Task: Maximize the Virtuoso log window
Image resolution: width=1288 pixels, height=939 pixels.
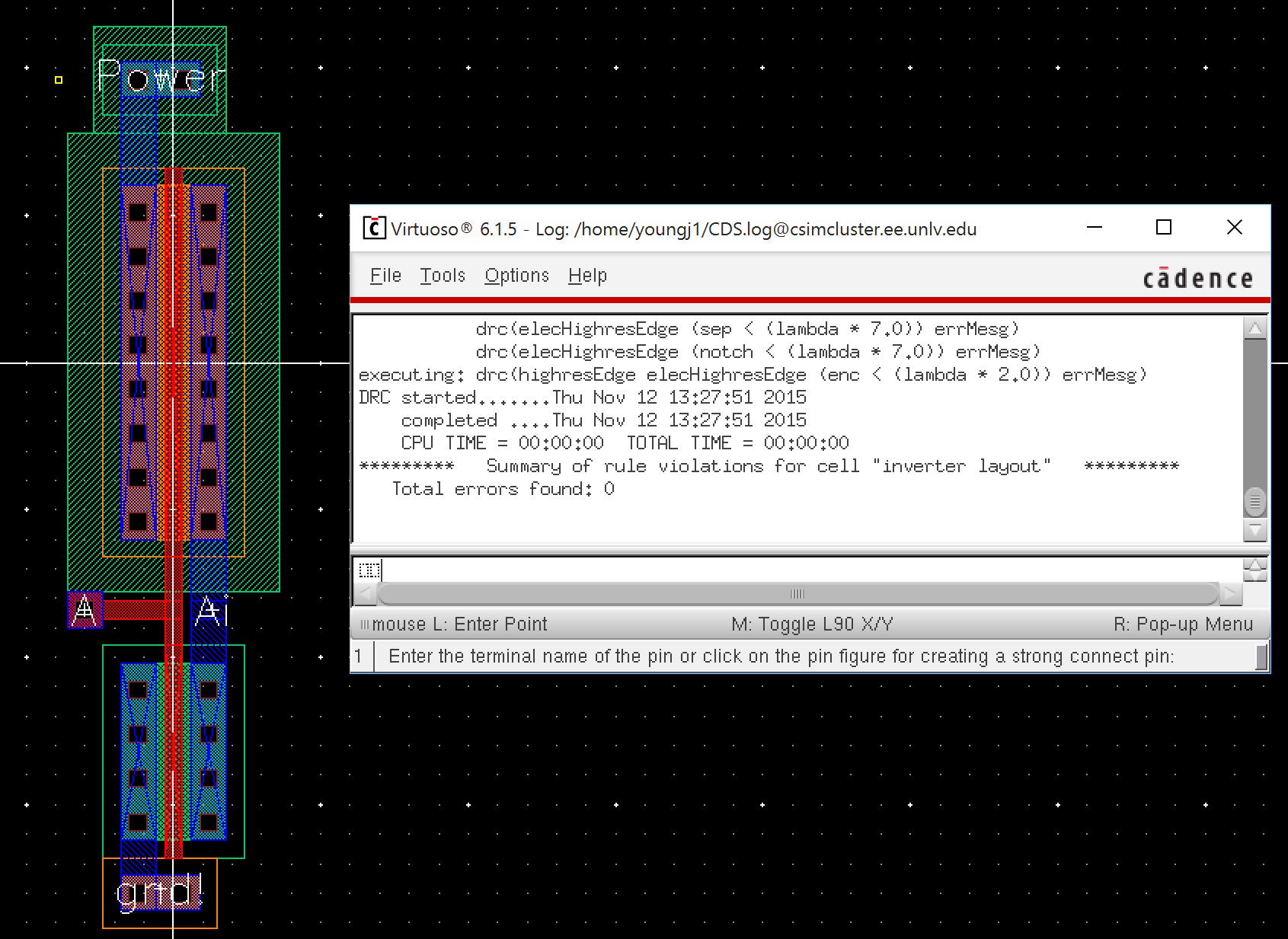Action: click(1164, 228)
